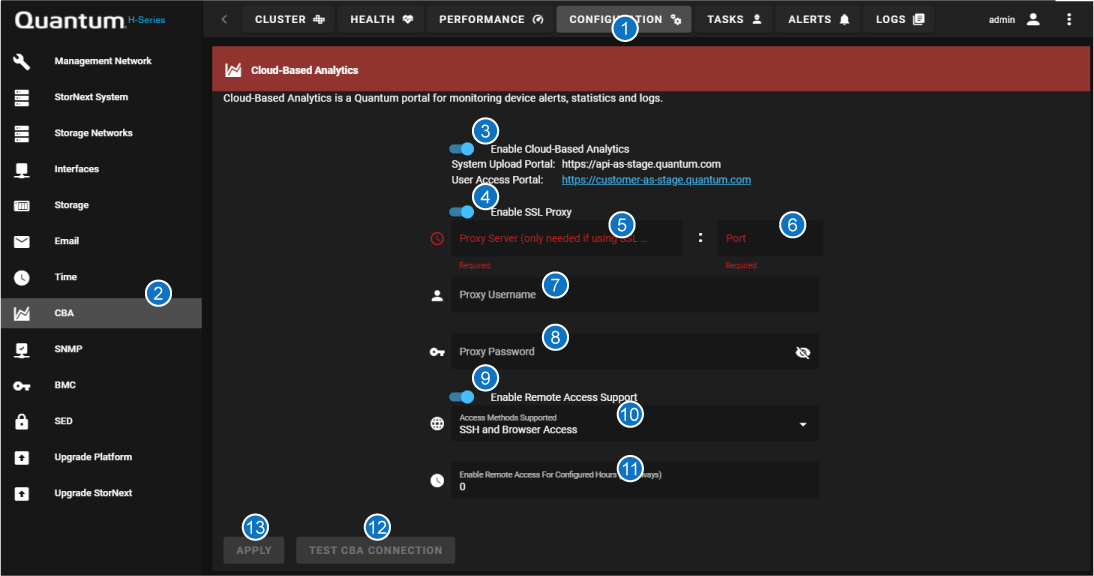Toggle Enable Cloud-Based Analytics switch
The height and width of the screenshot is (576, 1094).
pos(461,149)
